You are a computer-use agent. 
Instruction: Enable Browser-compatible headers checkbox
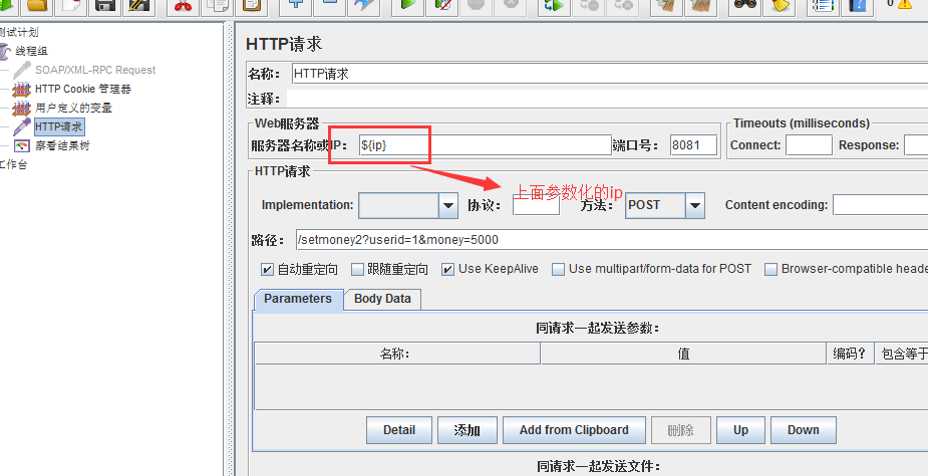pyautogui.click(x=770, y=269)
